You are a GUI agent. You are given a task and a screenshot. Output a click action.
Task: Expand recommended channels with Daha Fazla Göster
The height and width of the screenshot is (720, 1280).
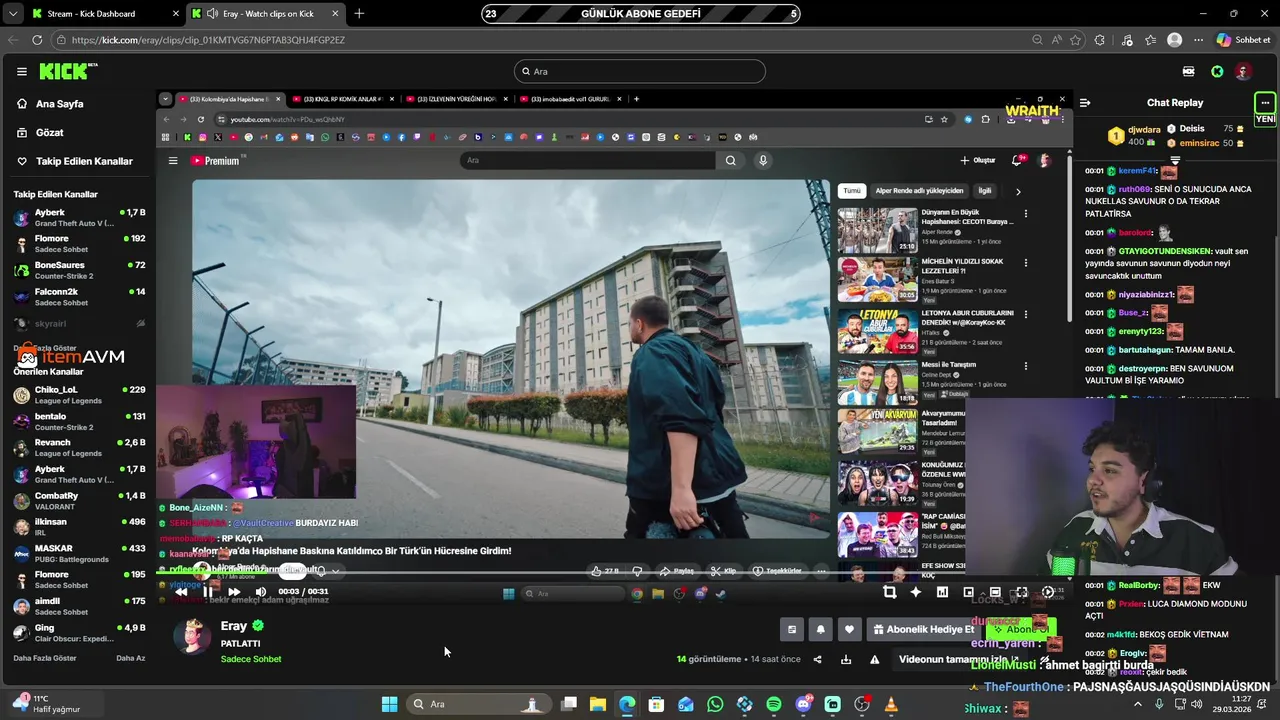(x=45, y=658)
